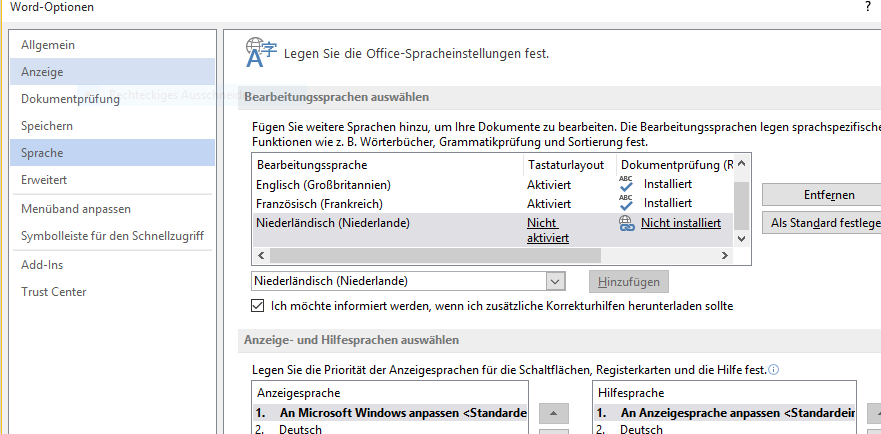Select Deutsch in Anzeigesprache list

[x=390, y=429]
